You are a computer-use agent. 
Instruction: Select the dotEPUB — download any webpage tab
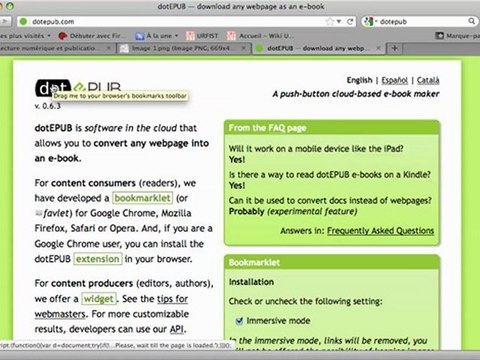[x=318, y=48]
